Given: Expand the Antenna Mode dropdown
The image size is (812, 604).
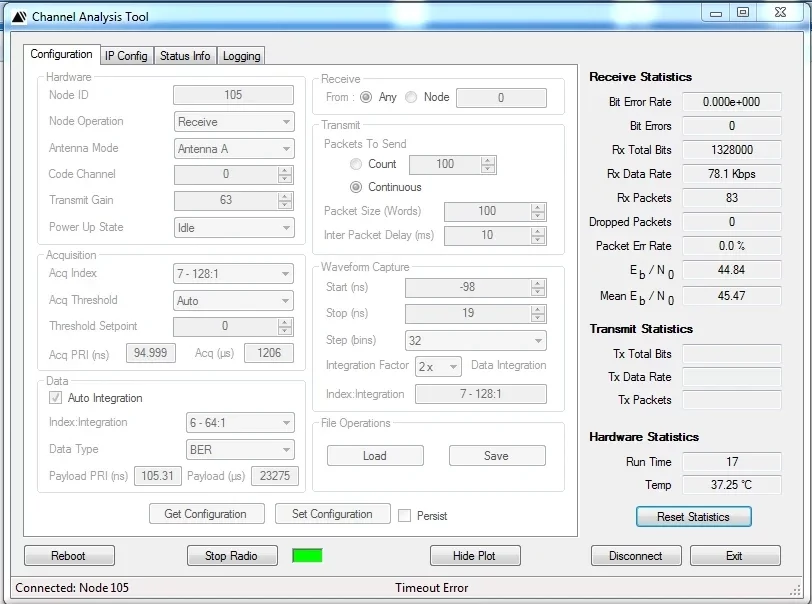Looking at the screenshot, I should (234, 149).
